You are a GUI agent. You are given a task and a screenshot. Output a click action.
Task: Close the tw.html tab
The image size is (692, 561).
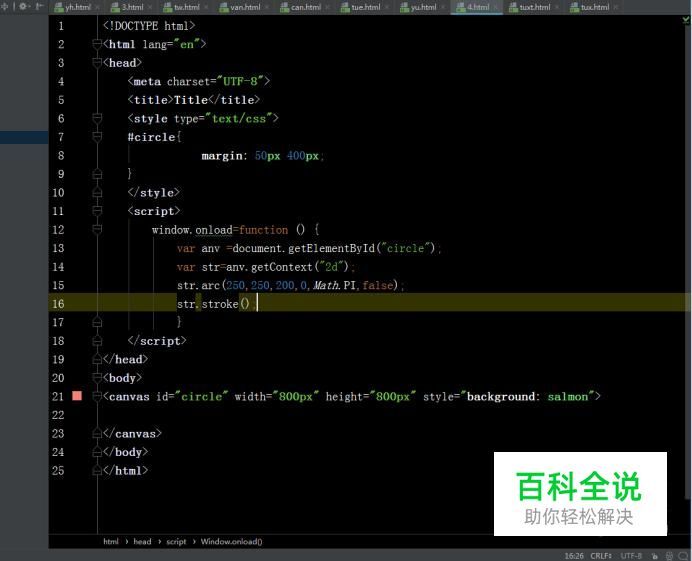pos(206,7)
